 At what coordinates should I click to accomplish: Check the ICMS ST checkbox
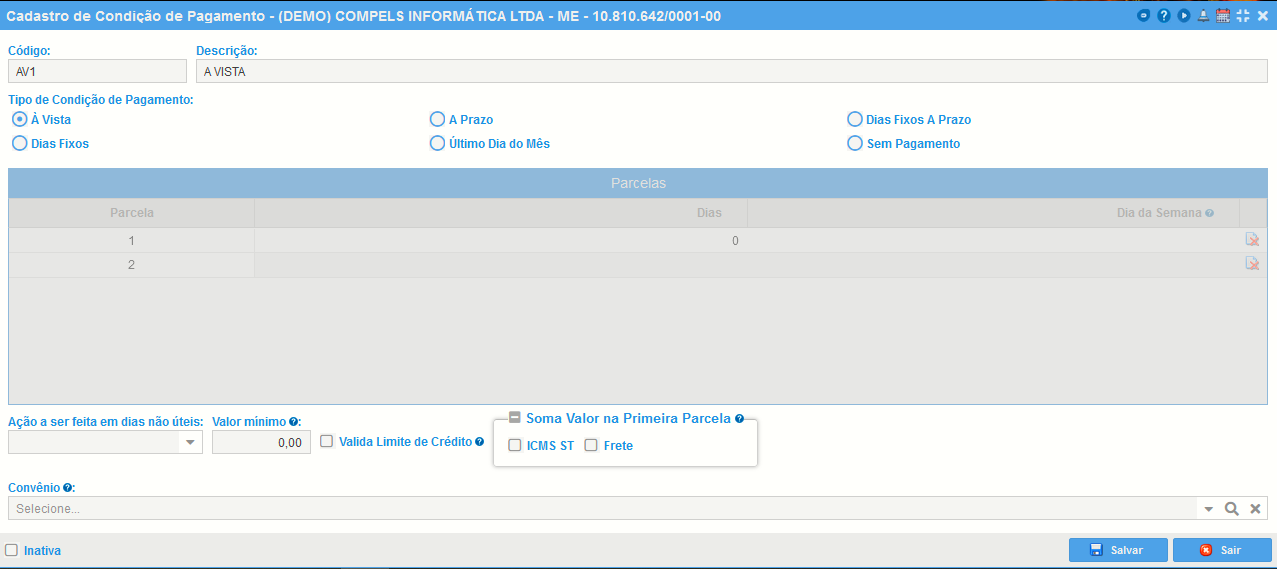pos(515,445)
